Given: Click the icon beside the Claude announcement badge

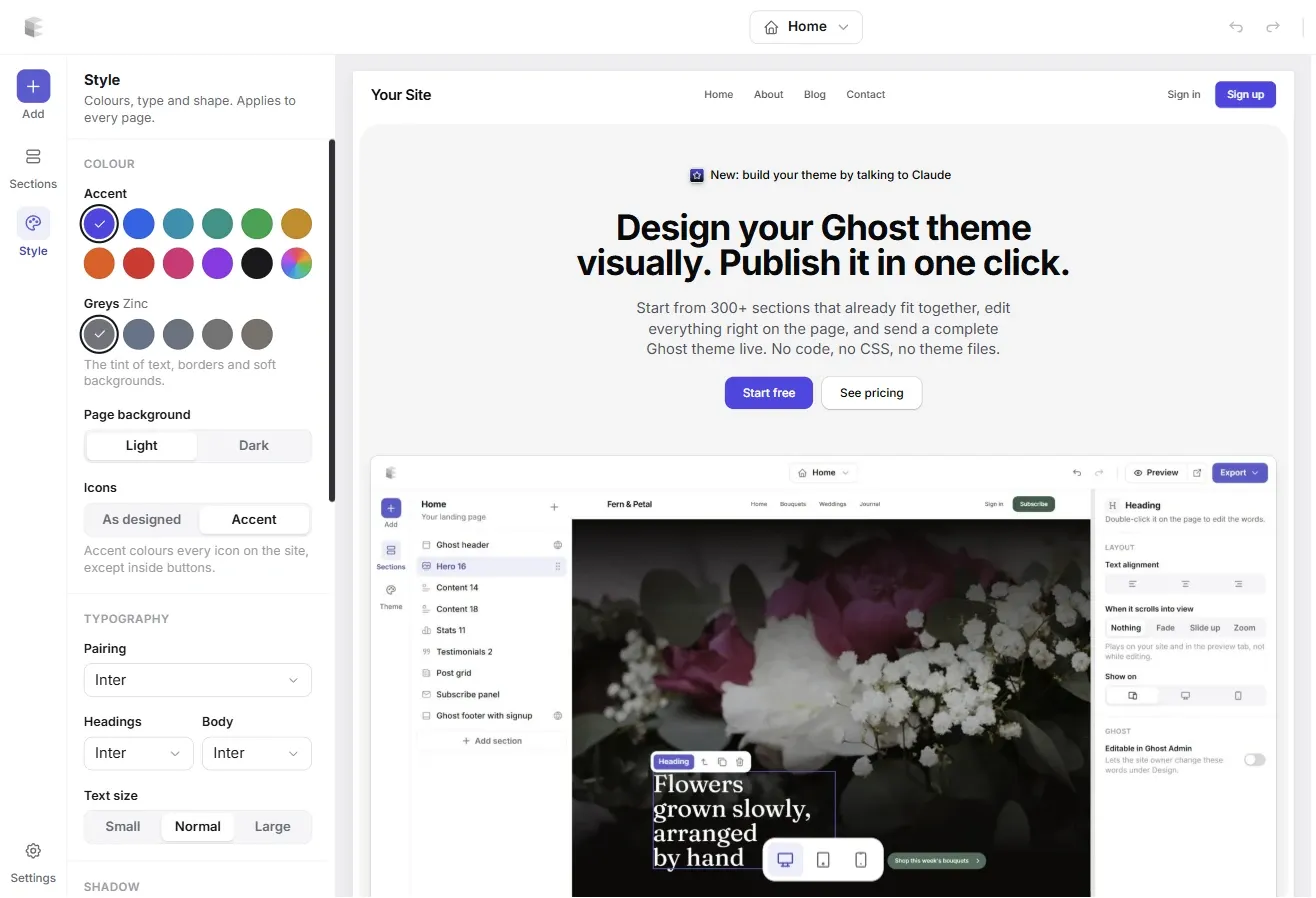Looking at the screenshot, I should (697, 175).
